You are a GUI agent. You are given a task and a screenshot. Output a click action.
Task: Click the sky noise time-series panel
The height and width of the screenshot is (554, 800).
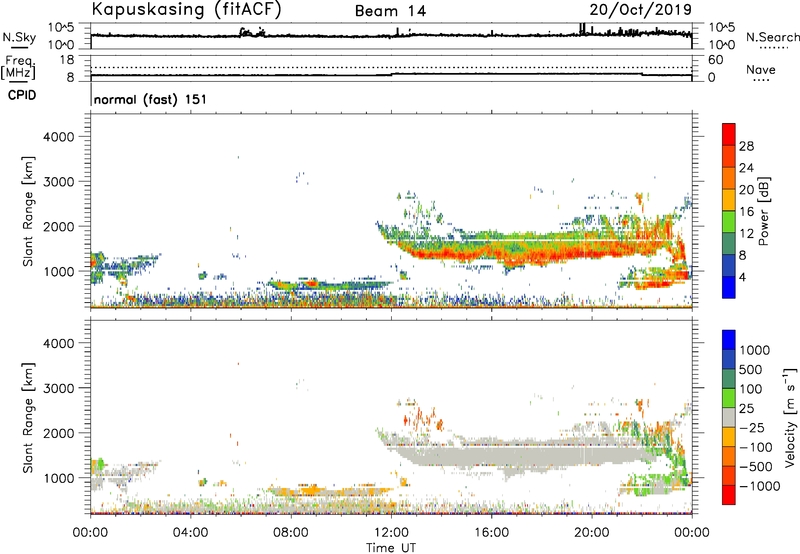click(391, 36)
